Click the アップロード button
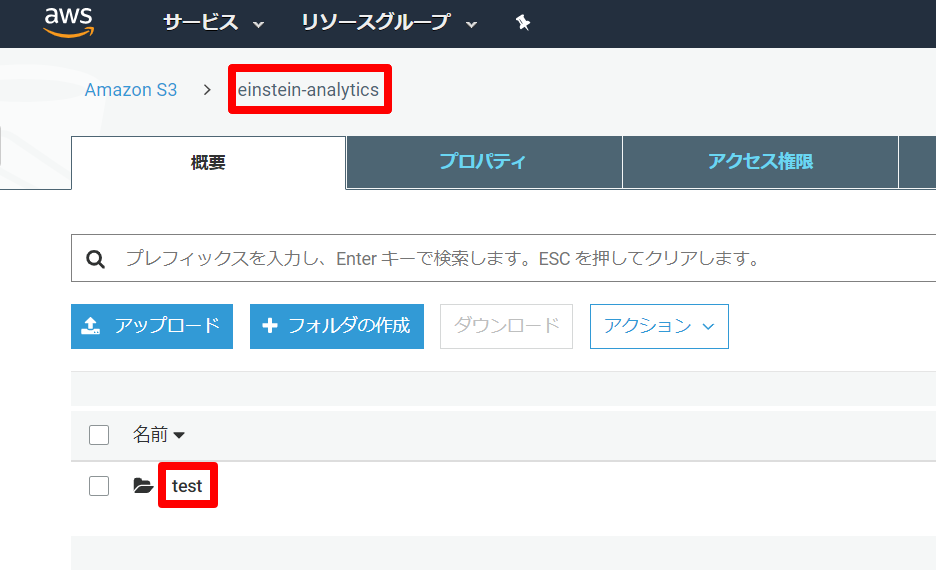Screen dimensions: 936x578 [x=152, y=326]
